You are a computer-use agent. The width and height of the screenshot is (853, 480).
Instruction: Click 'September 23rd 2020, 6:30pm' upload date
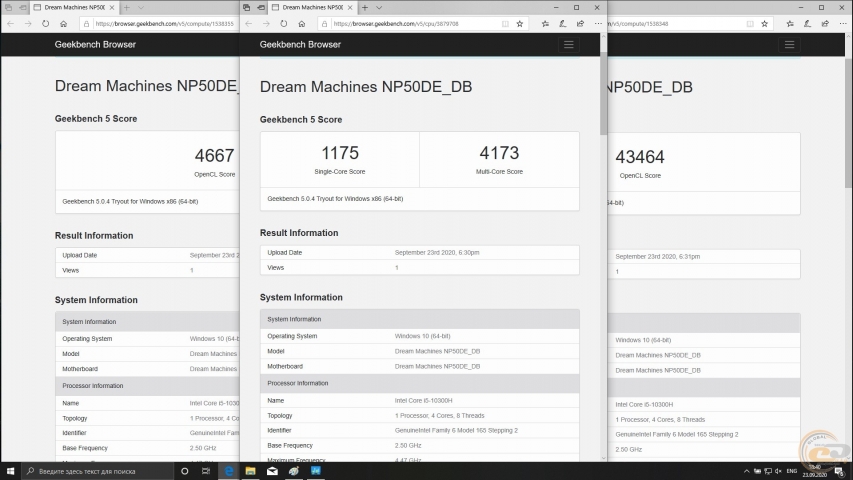pos(437,253)
